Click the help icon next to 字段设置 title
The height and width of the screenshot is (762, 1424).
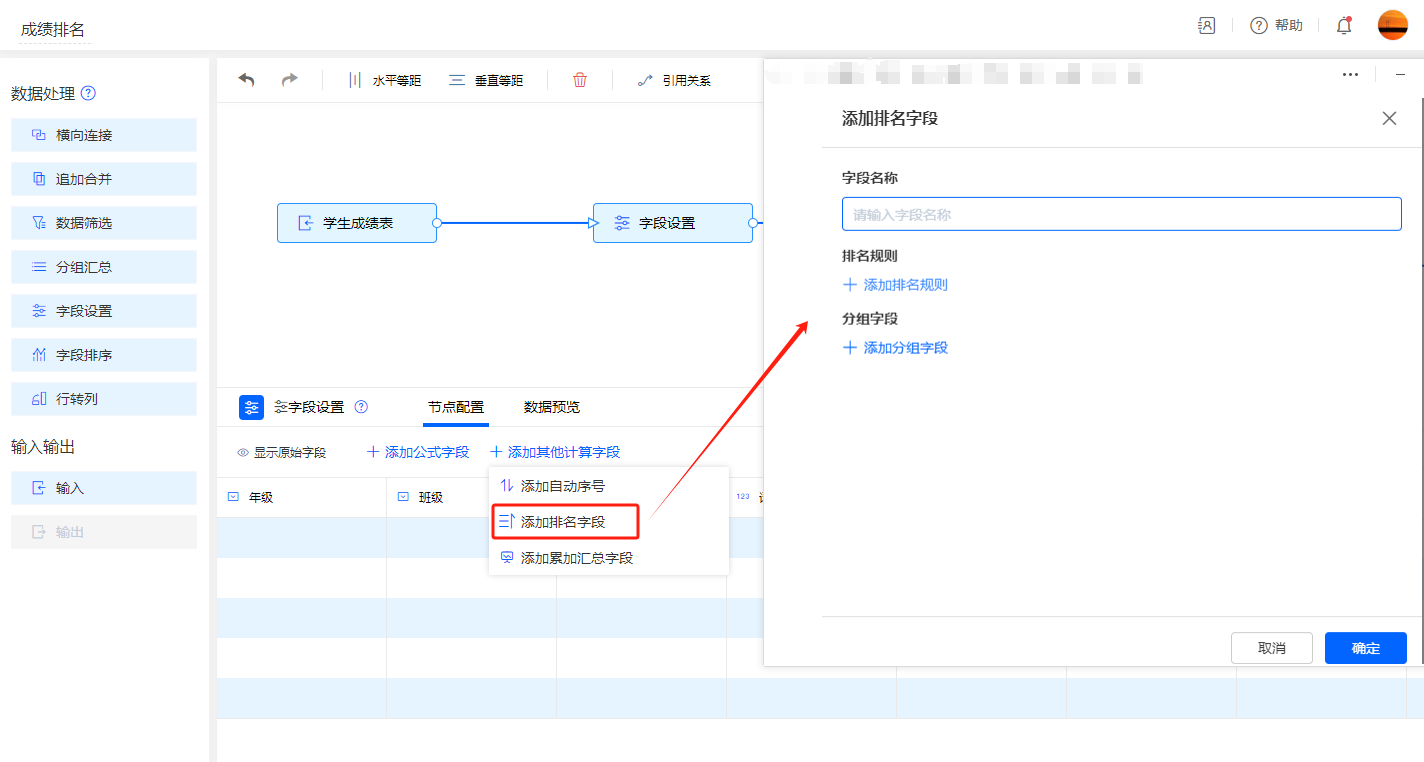click(x=362, y=407)
